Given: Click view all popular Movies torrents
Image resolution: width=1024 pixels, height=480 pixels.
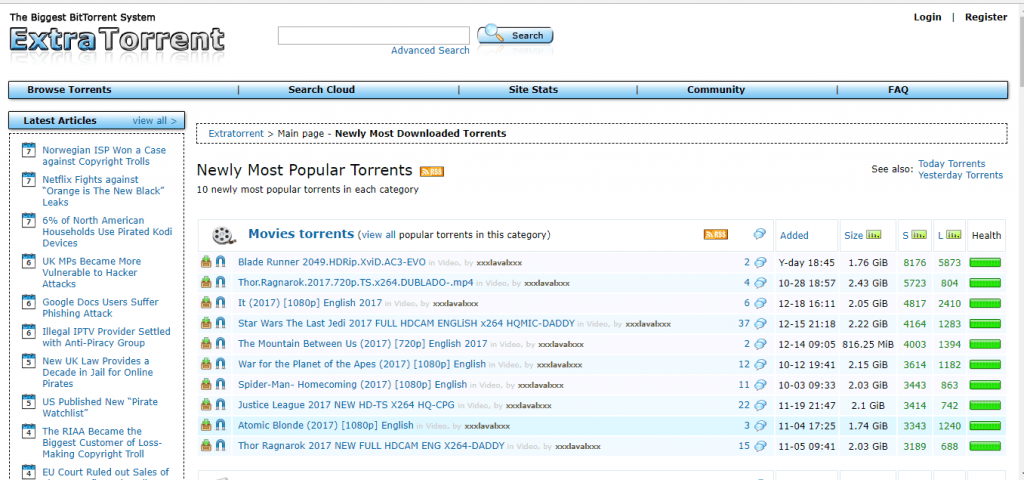Looking at the screenshot, I should [378, 234].
